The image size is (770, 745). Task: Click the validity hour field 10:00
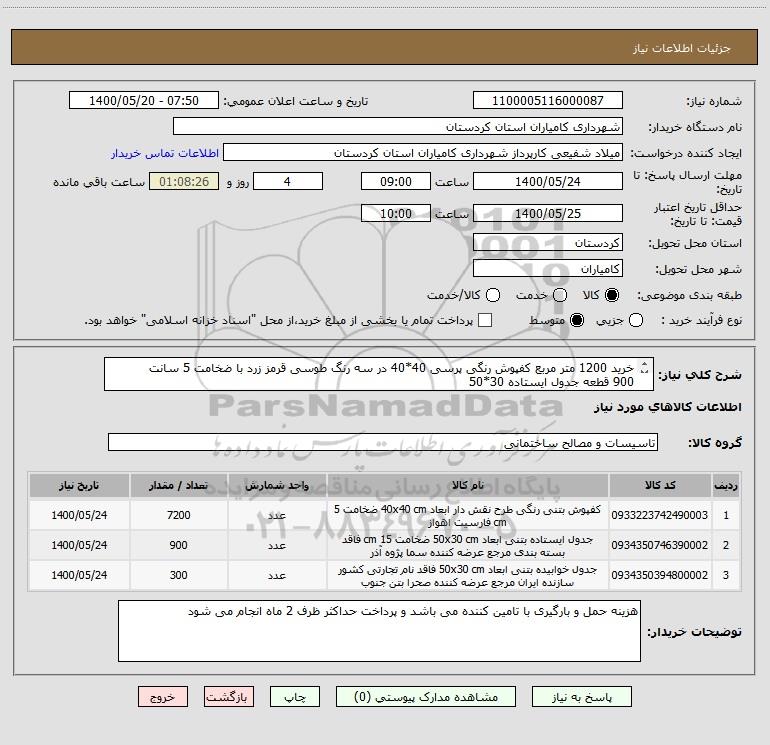pos(396,213)
